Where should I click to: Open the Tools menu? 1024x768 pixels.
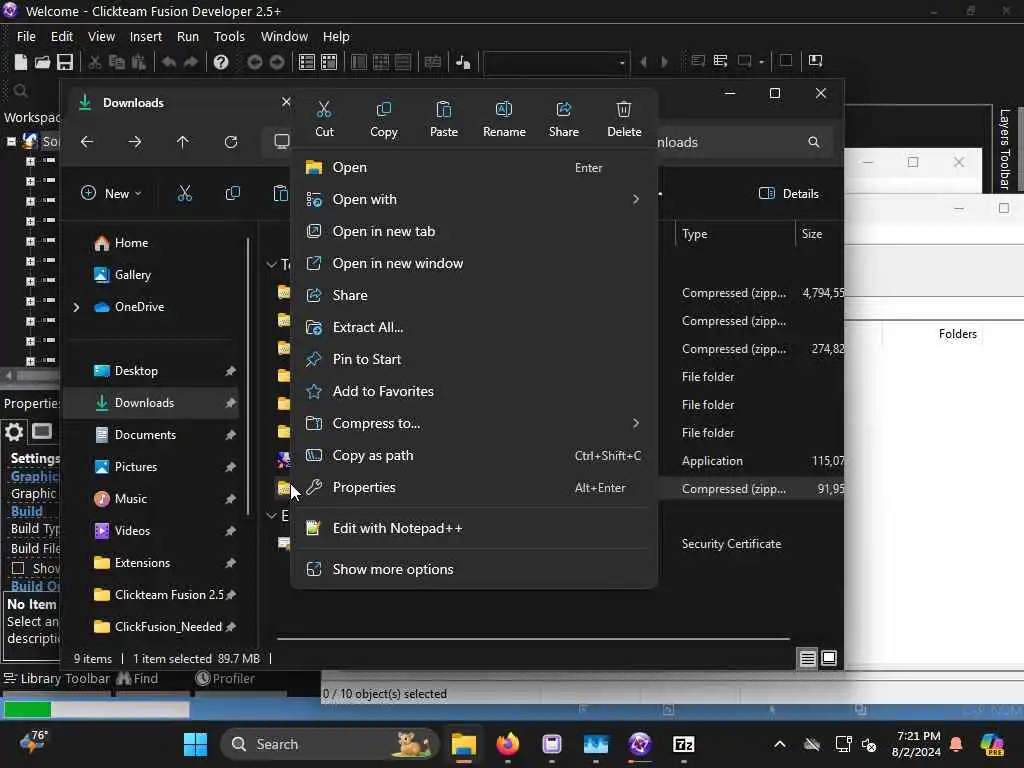229,37
